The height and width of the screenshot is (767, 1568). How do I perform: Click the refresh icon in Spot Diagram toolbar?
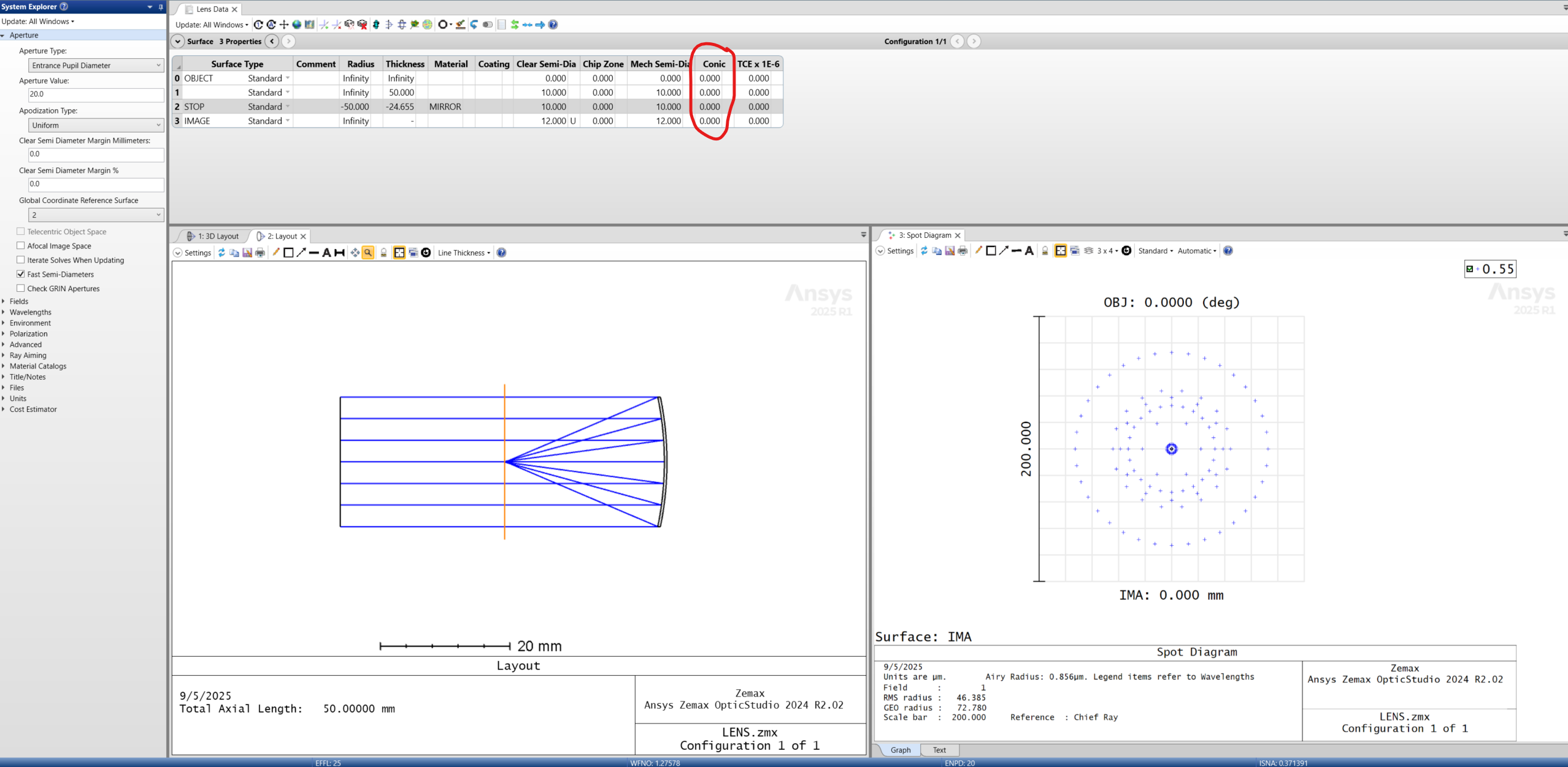(x=924, y=251)
